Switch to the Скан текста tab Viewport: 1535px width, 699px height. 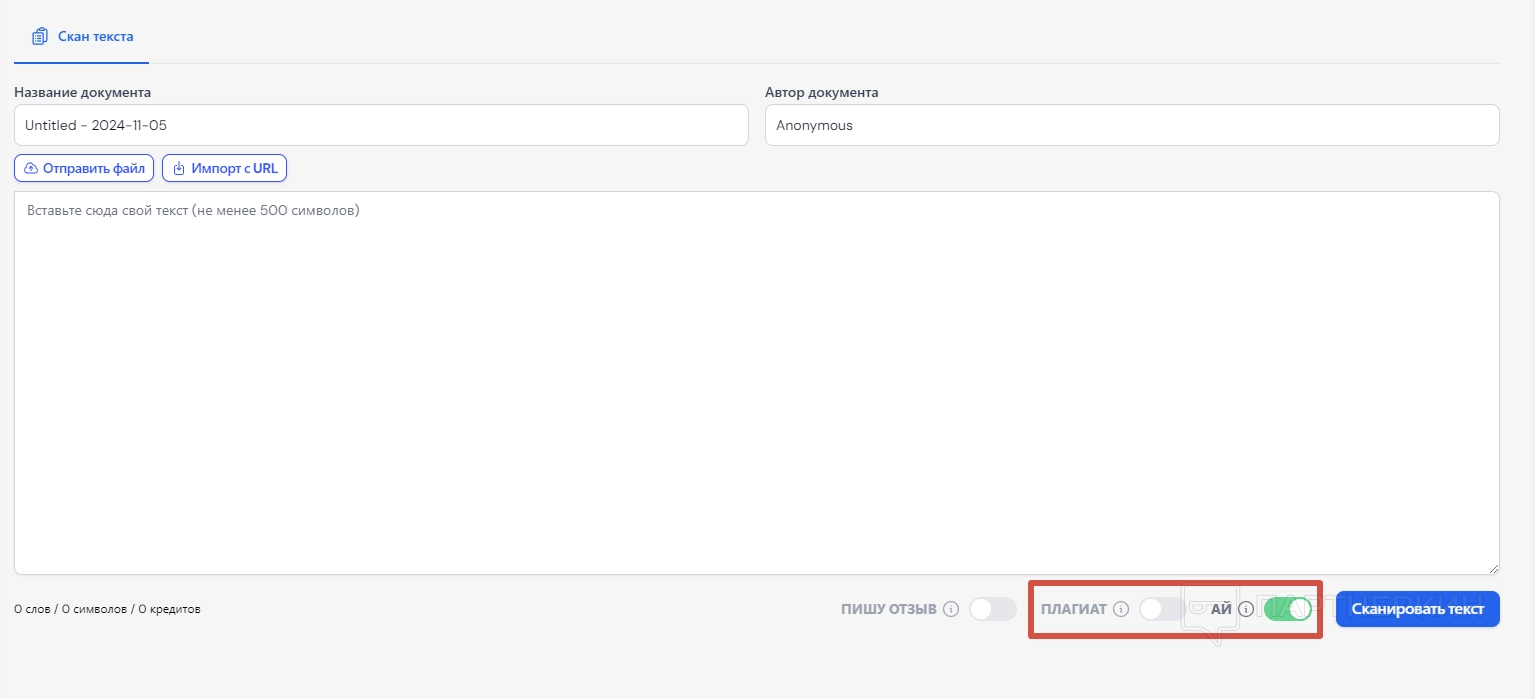[x=95, y=37]
